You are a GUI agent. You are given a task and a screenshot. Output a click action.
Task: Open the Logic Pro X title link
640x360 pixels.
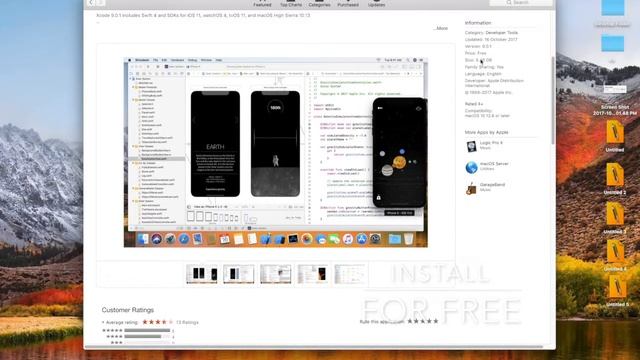point(491,143)
